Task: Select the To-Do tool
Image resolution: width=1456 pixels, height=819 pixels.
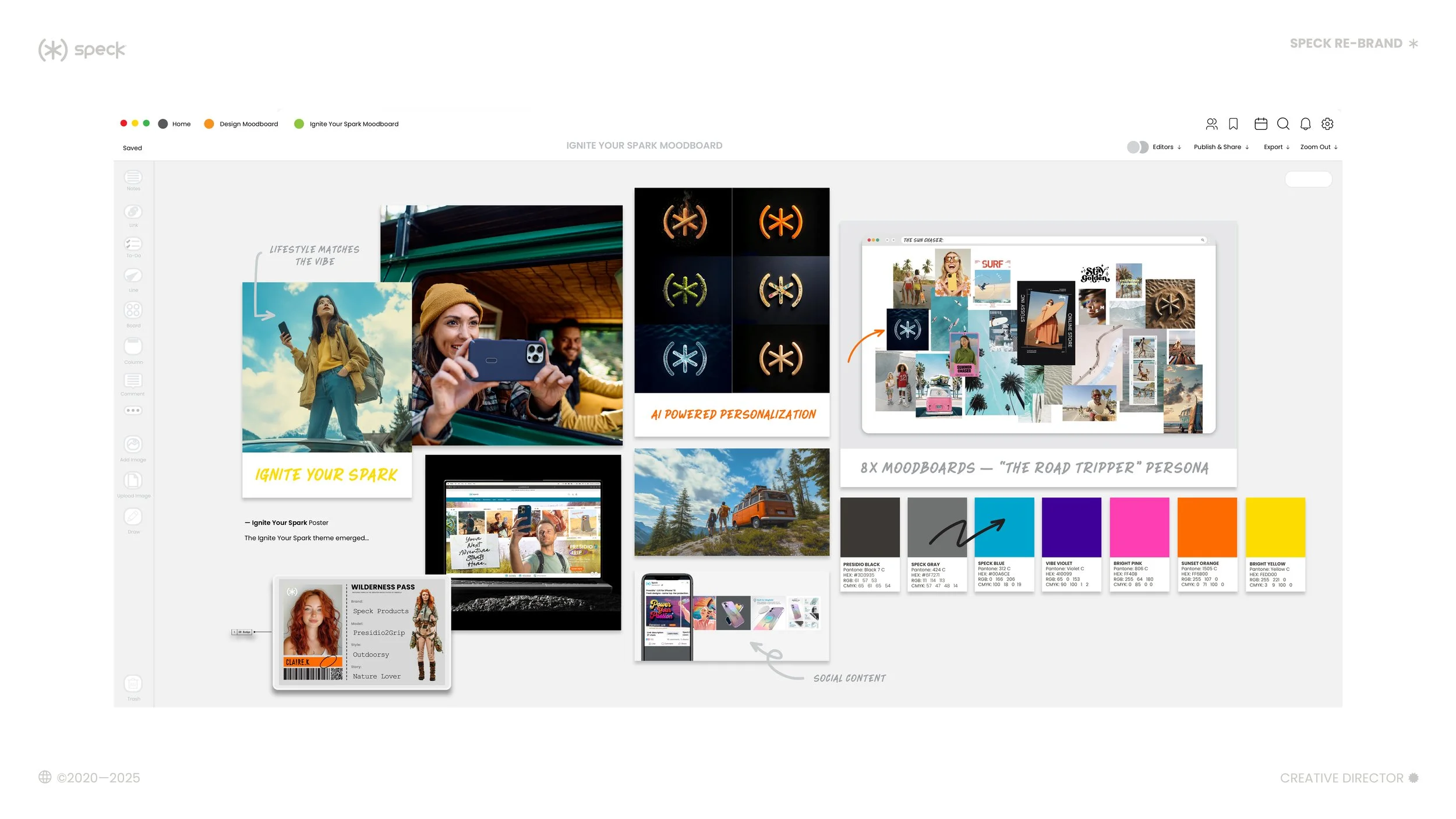Action: tap(133, 243)
